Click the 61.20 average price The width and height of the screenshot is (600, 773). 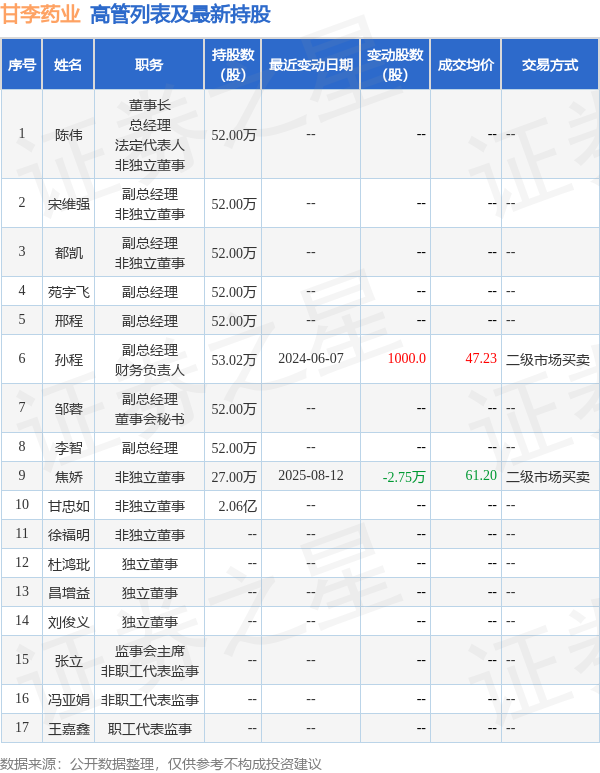pos(481,475)
